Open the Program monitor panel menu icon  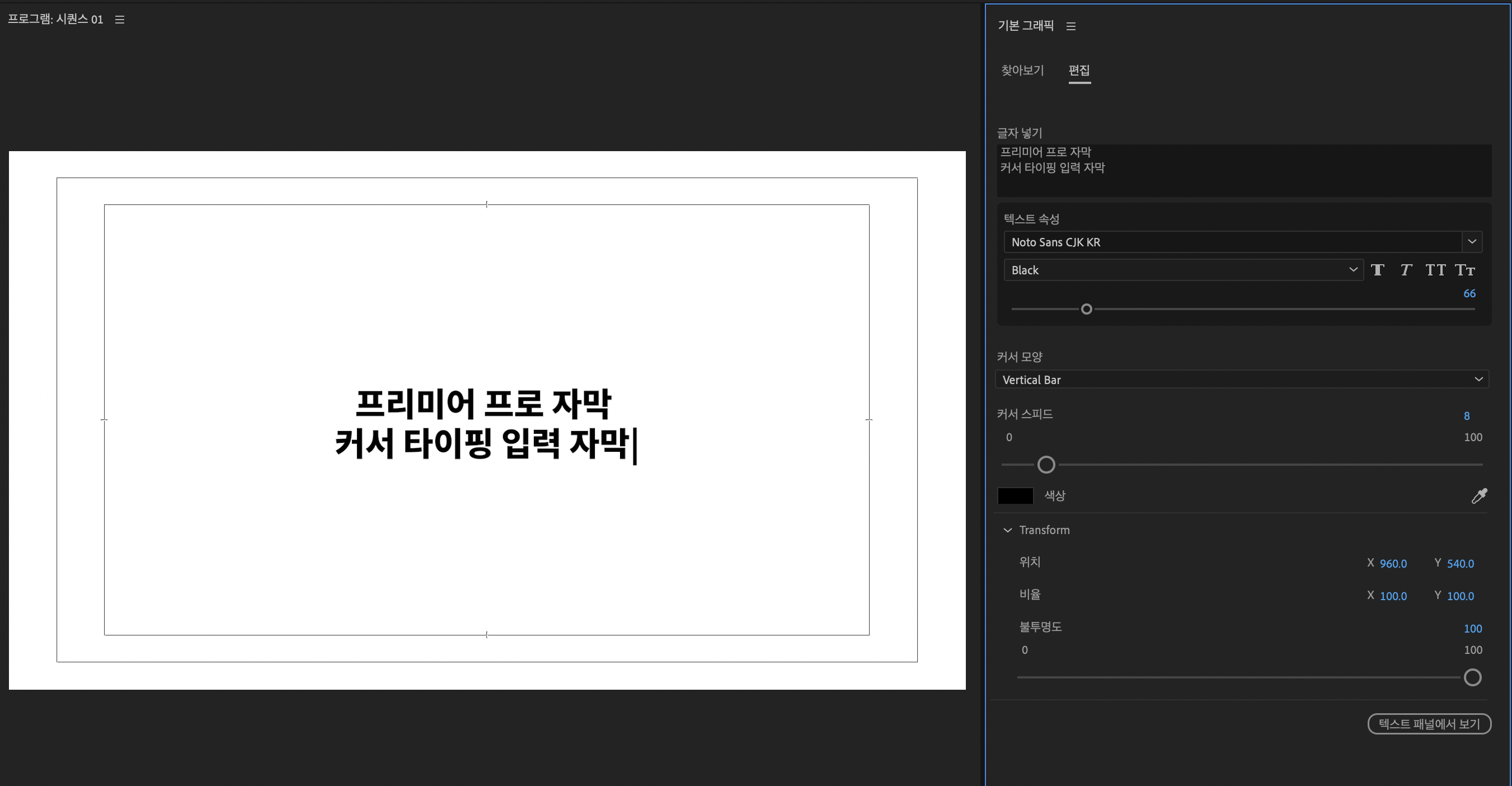[120, 20]
